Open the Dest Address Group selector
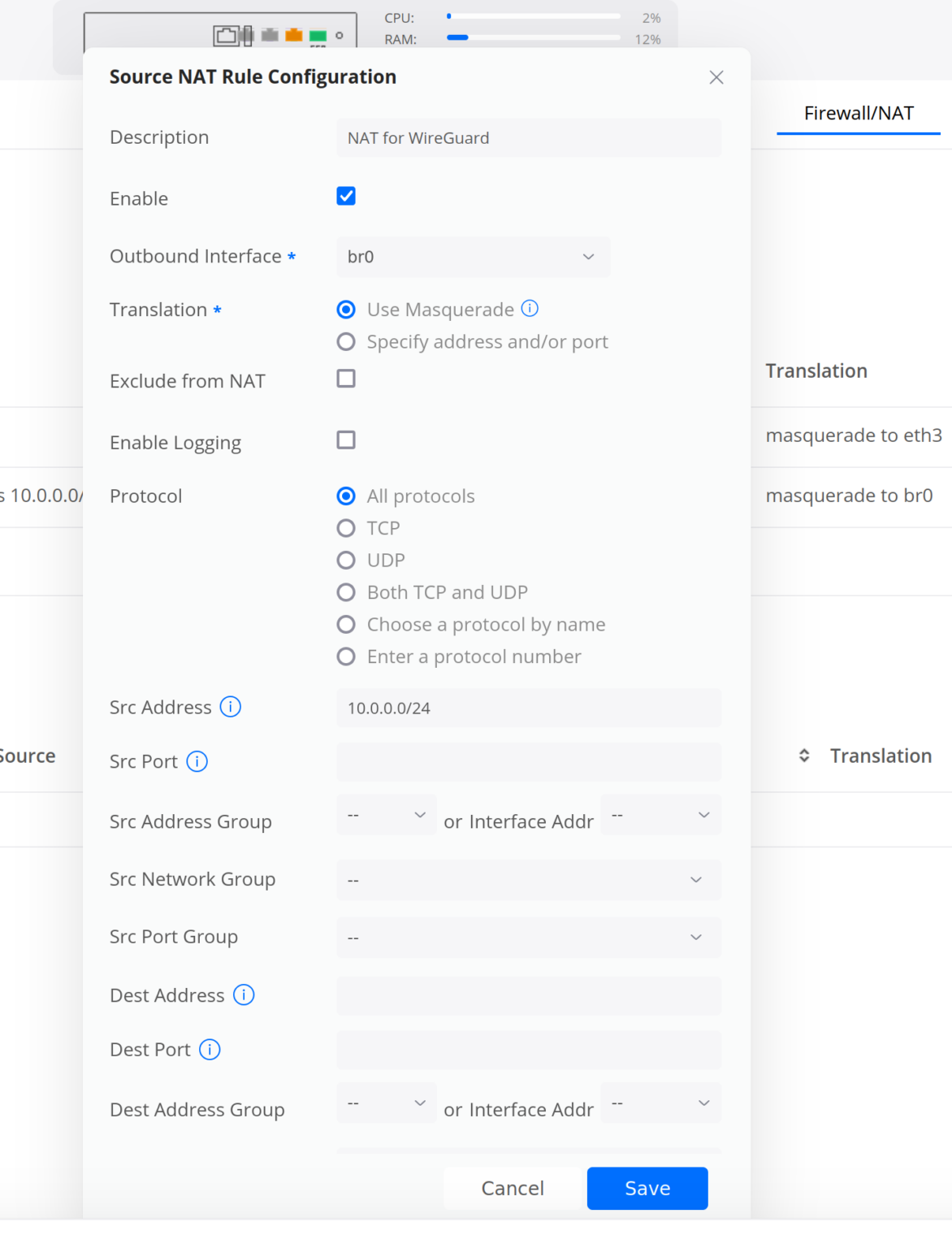This screenshot has height=1248, width=952. tap(386, 1103)
